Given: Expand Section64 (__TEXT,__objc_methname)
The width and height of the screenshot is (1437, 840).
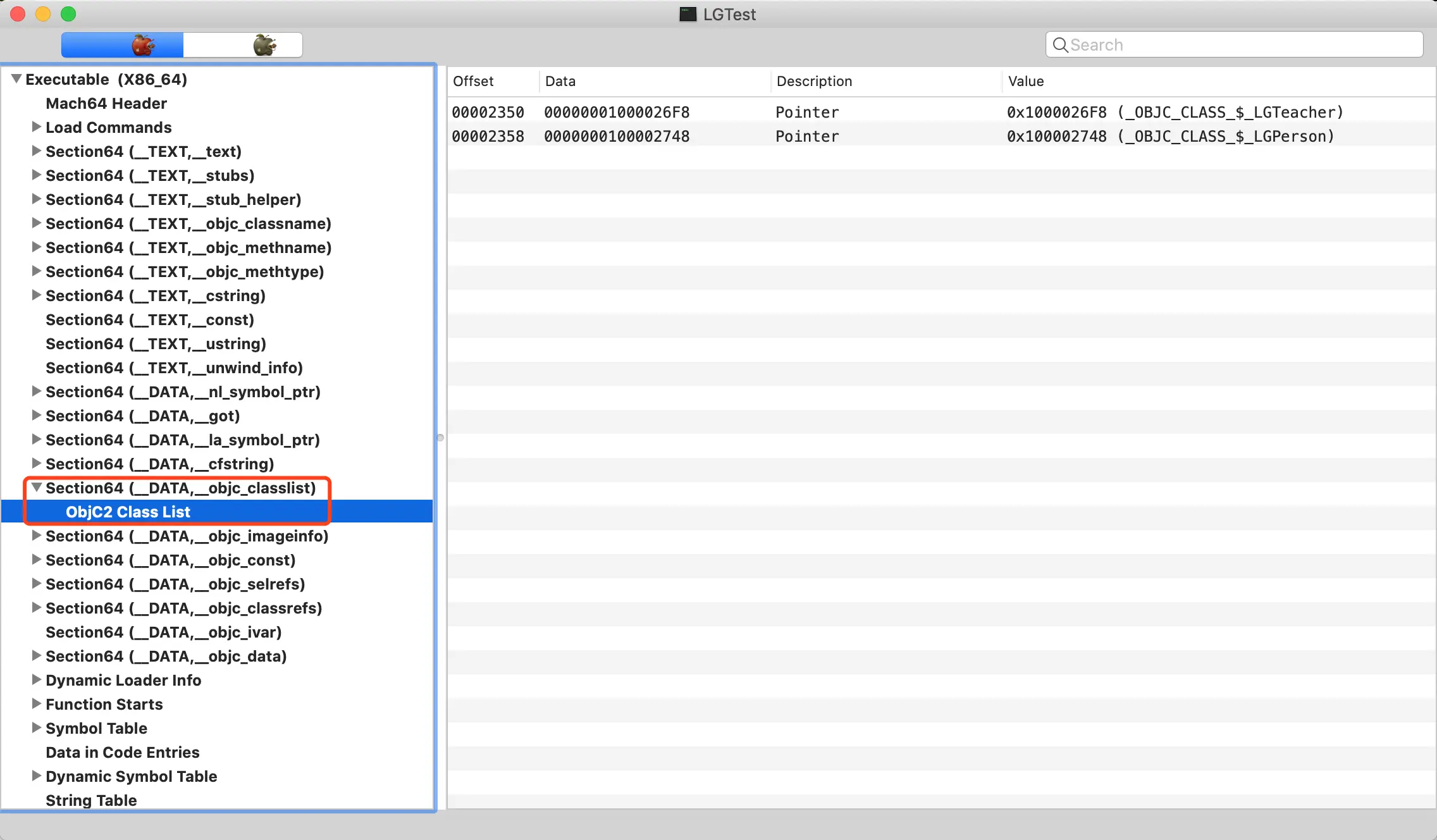Looking at the screenshot, I should click(x=36, y=247).
